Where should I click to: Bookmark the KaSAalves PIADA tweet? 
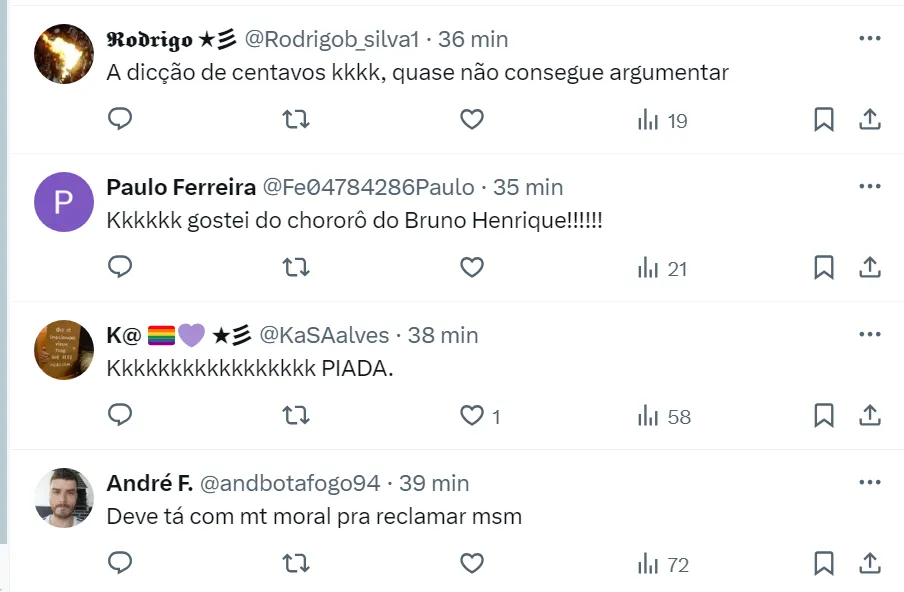pos(823,416)
